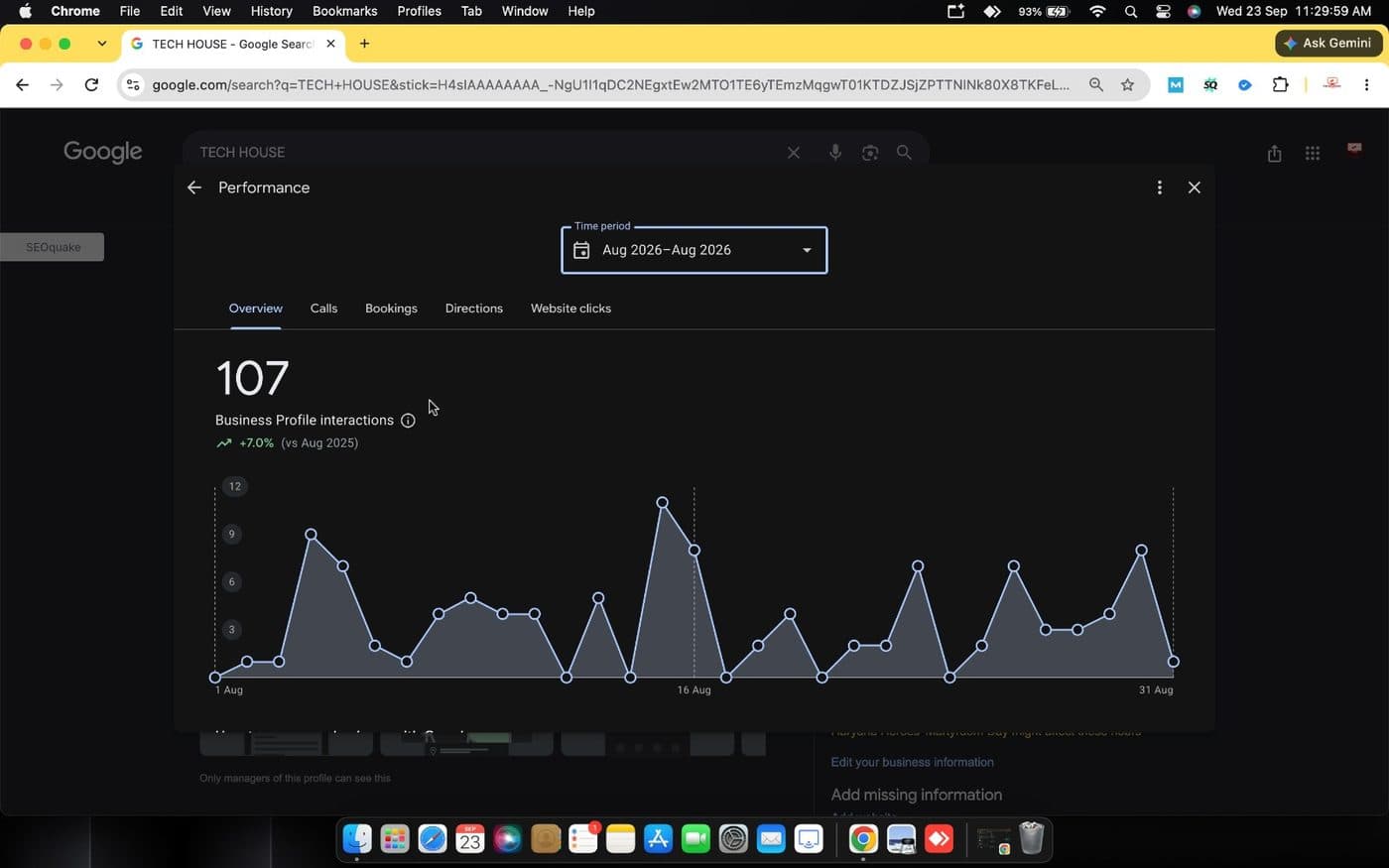Screen dimensions: 1389x868
Task: Open the blue checkmark extension
Action: (1244, 85)
